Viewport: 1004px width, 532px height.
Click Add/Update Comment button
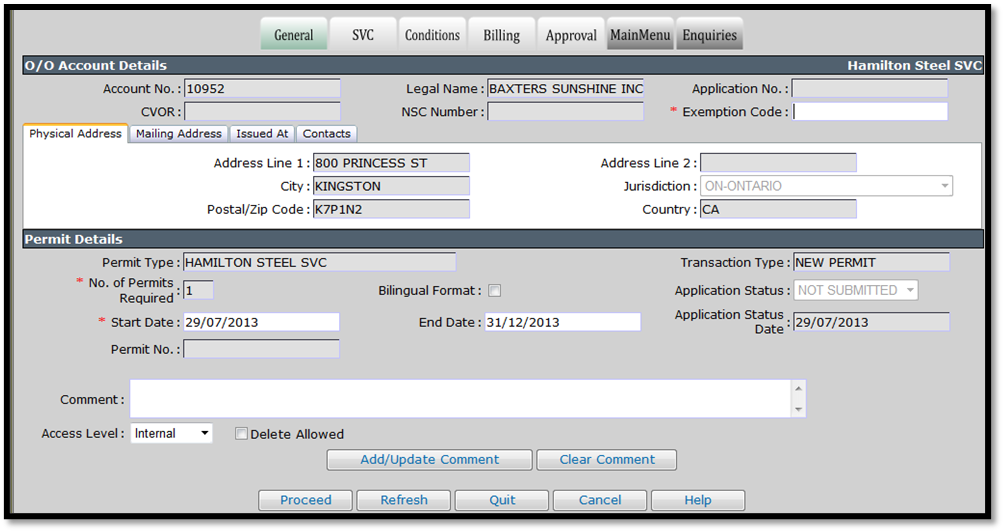429,460
